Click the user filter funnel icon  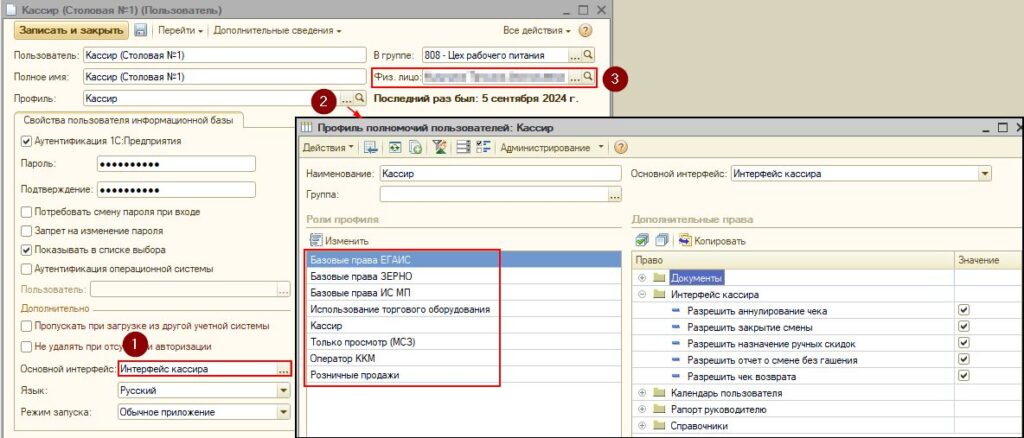pyautogui.click(x=440, y=148)
